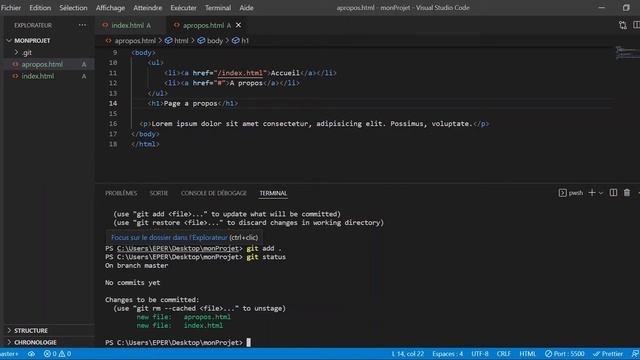
Task: Click the Lorem ipsum paragraph line in editor
Action: (x=314, y=124)
